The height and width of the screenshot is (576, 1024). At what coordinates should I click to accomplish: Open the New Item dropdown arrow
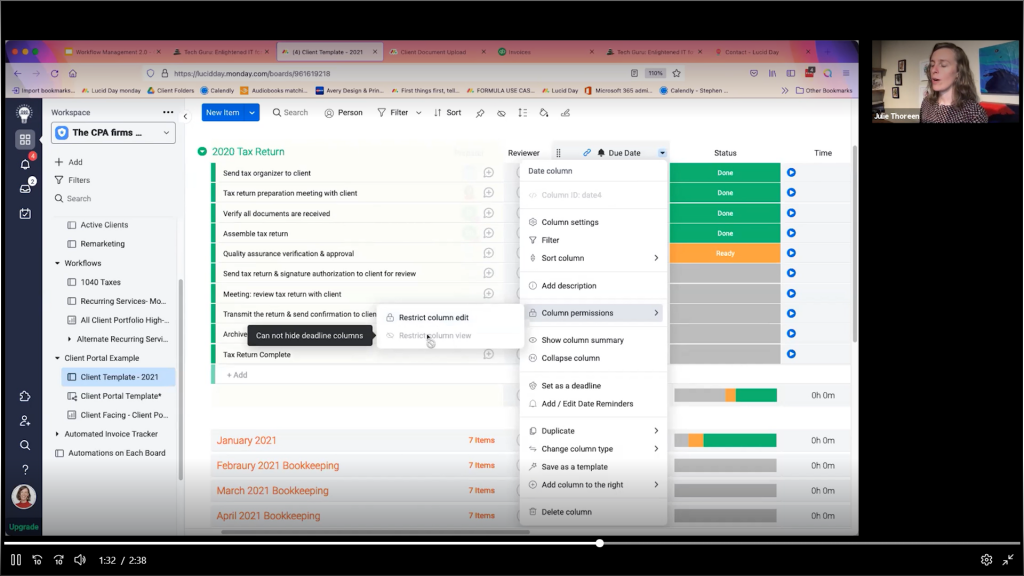251,112
